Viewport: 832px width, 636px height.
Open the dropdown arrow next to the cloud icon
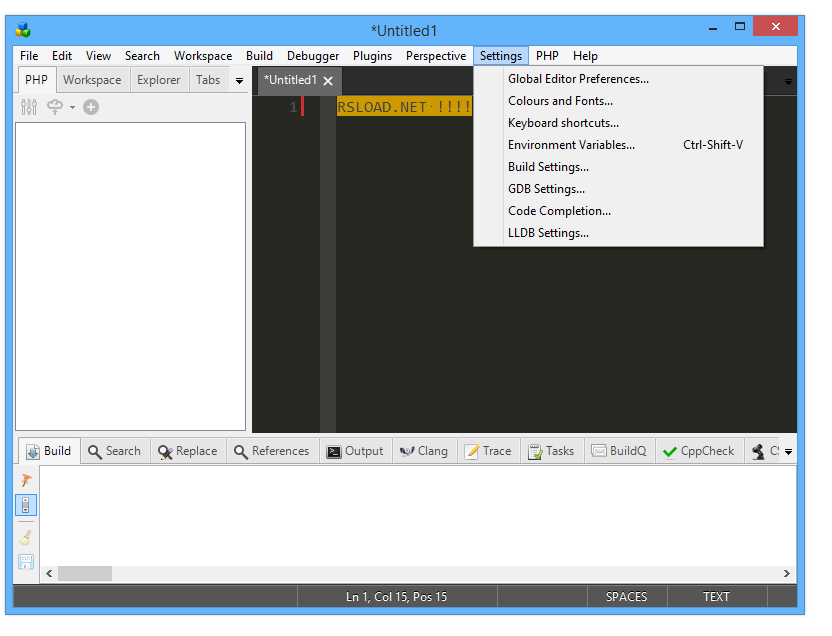point(70,107)
